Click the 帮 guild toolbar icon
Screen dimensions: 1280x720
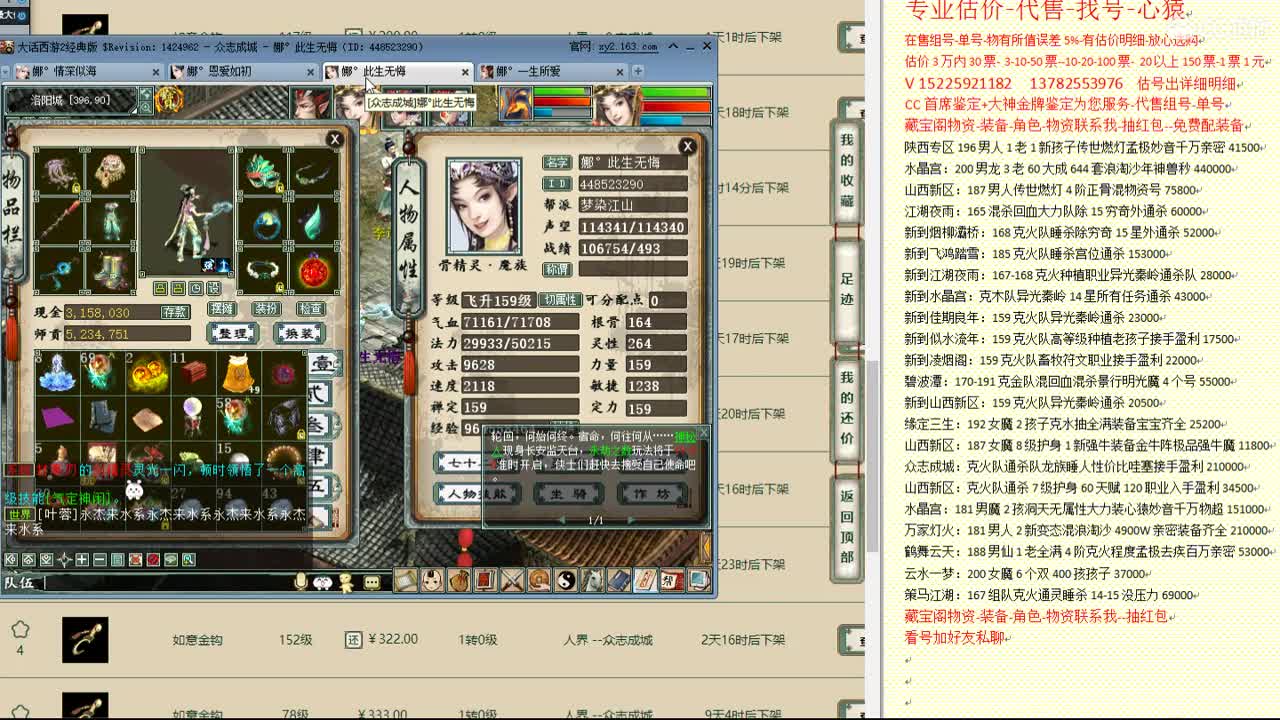point(672,580)
